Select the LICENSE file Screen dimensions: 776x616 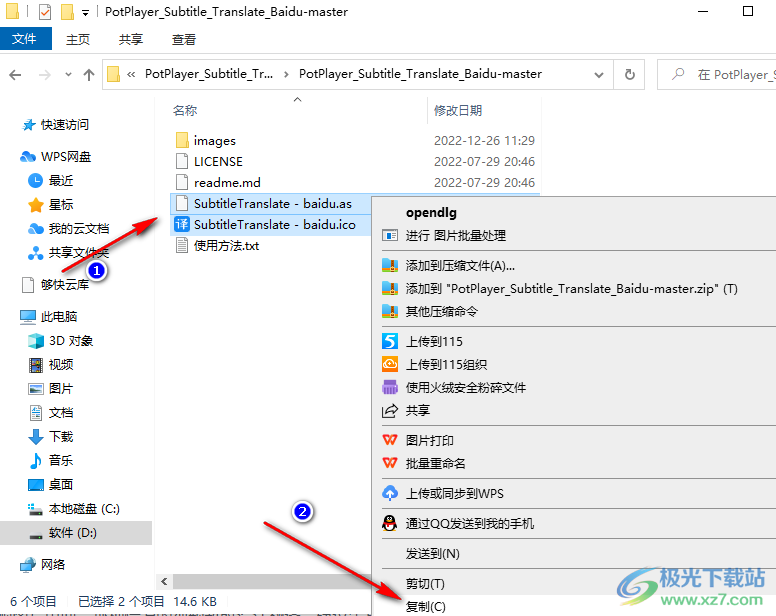tap(218, 162)
